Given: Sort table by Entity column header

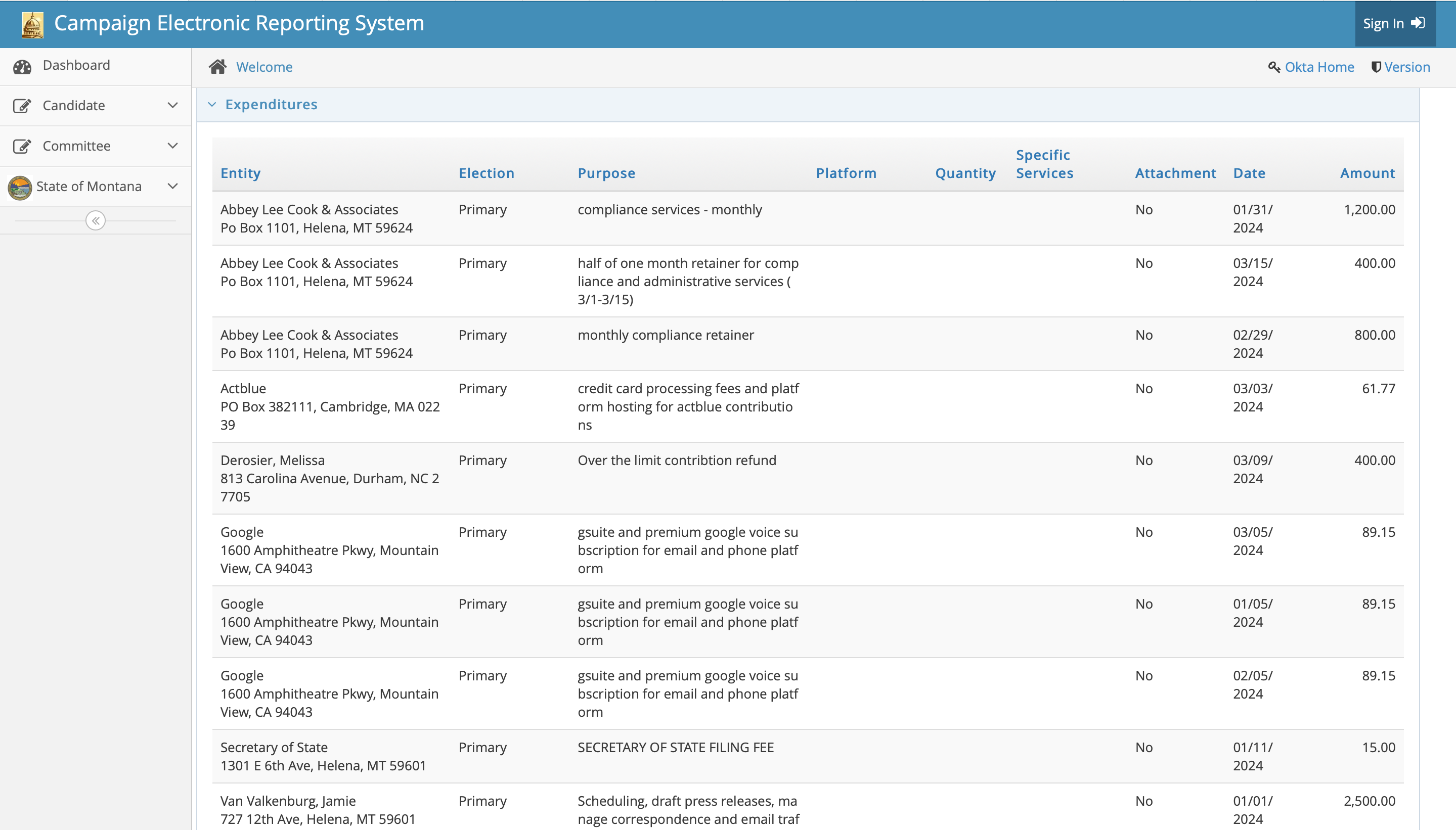Looking at the screenshot, I should pyautogui.click(x=240, y=173).
